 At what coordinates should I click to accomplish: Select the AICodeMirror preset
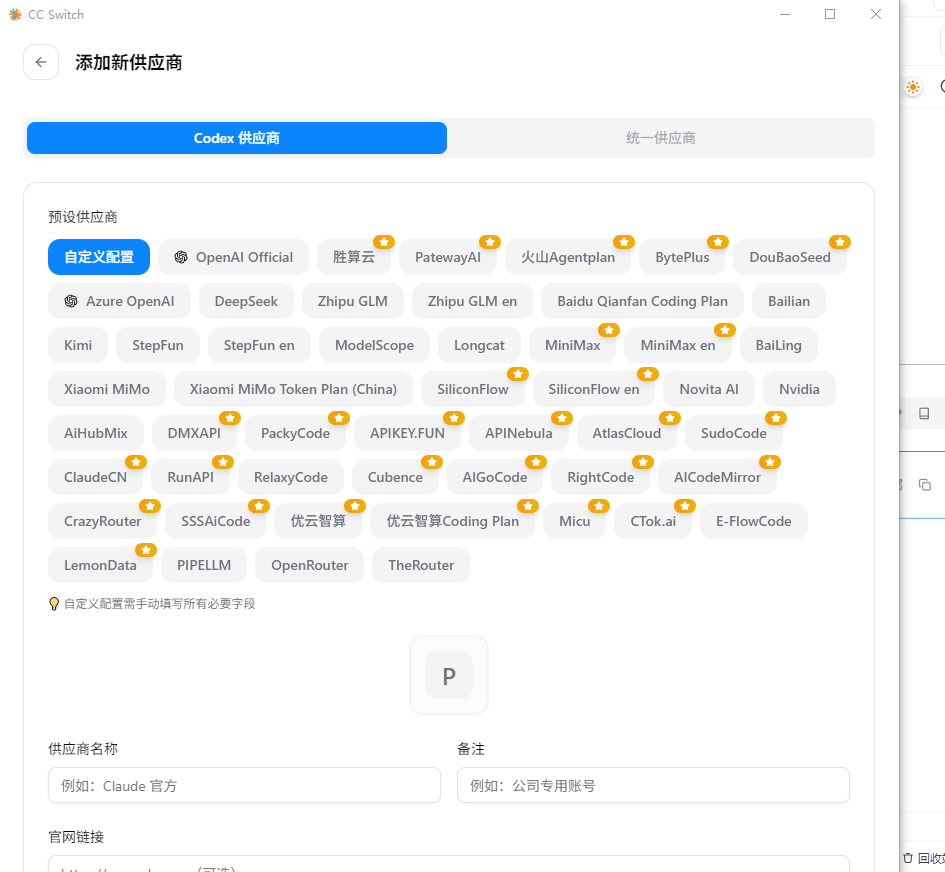[x=717, y=477]
